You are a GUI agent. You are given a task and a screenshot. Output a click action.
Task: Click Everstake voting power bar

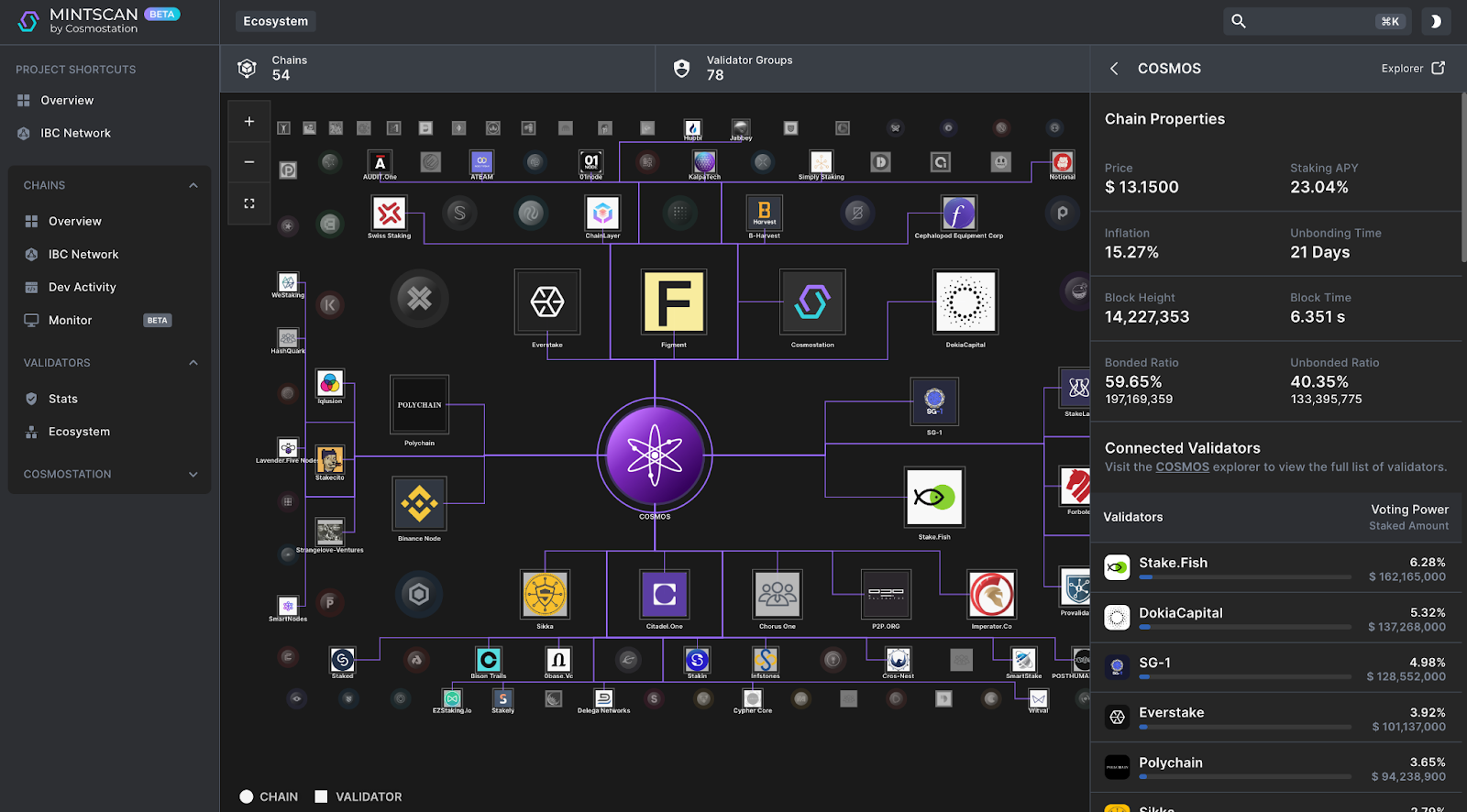point(1245,727)
